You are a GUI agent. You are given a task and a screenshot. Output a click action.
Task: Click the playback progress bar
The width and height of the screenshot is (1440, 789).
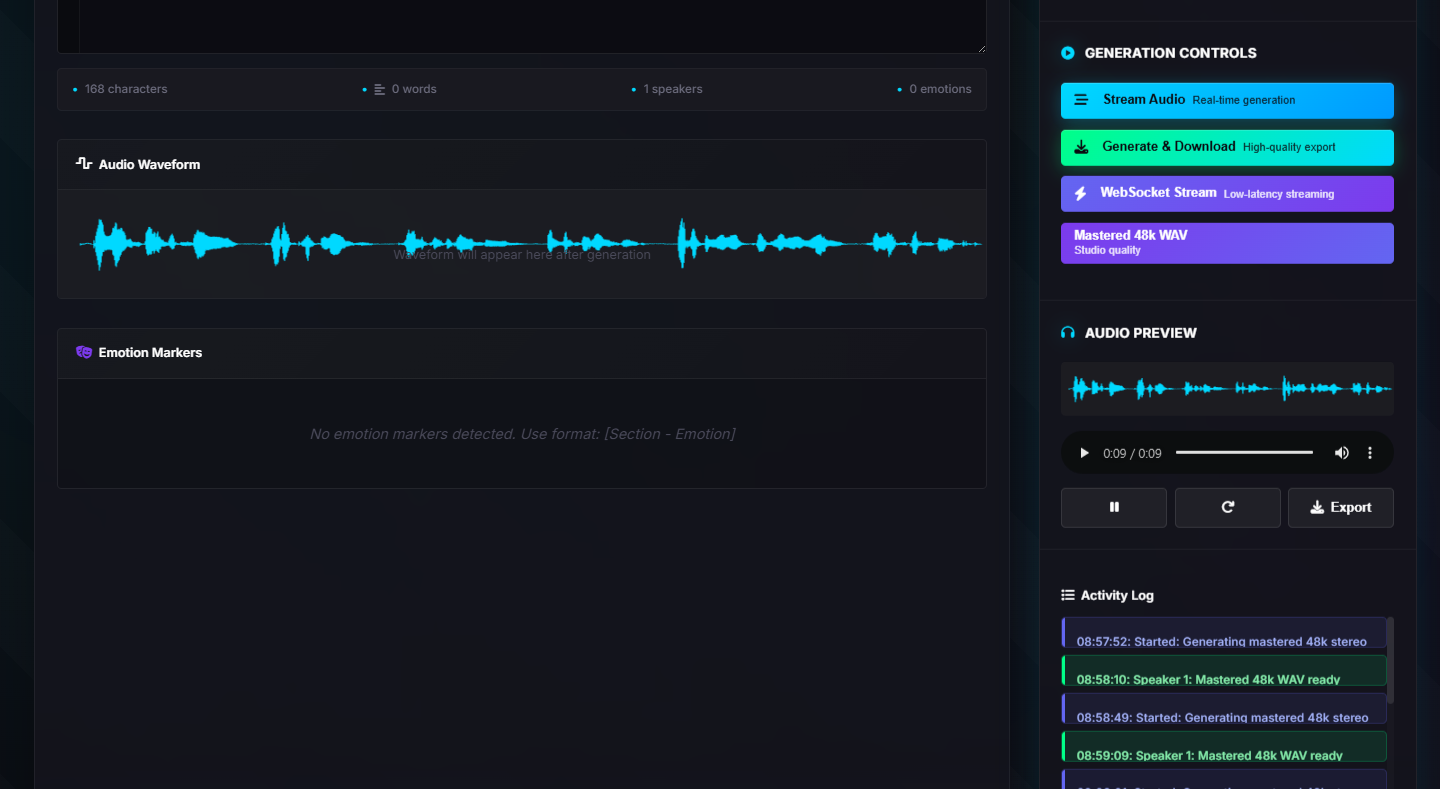tap(1244, 452)
